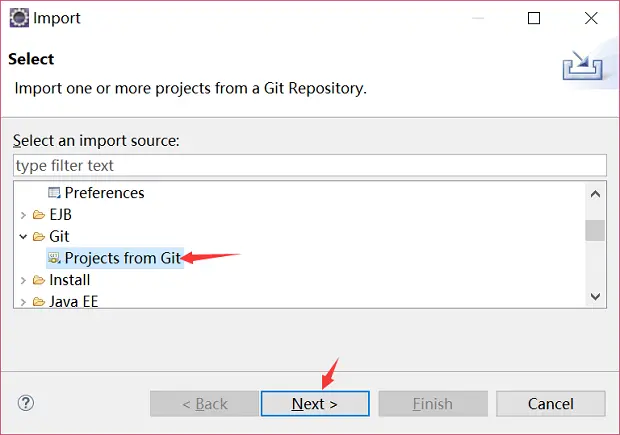Click the Next button
Viewport: 620px width, 435px height.
click(x=315, y=403)
